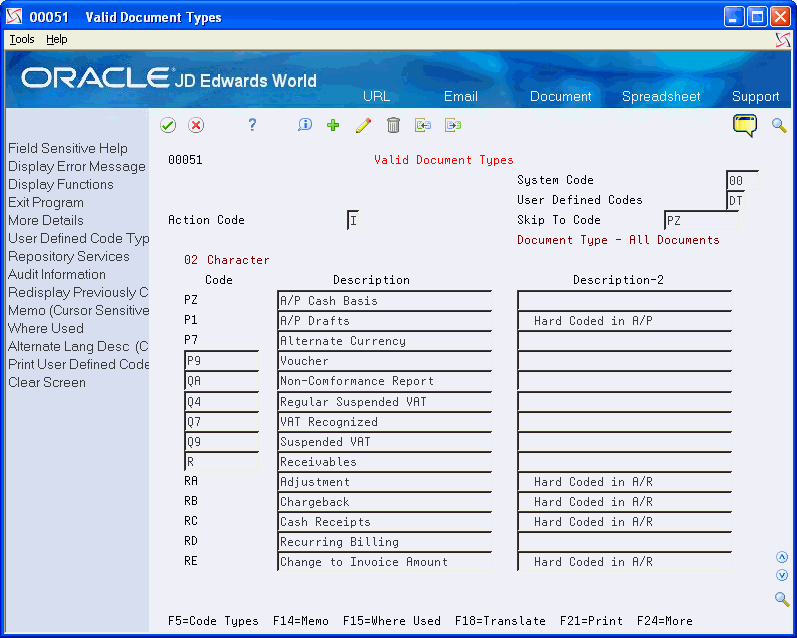
Task: Select Display Error Message in sidebar
Action: click(77, 166)
